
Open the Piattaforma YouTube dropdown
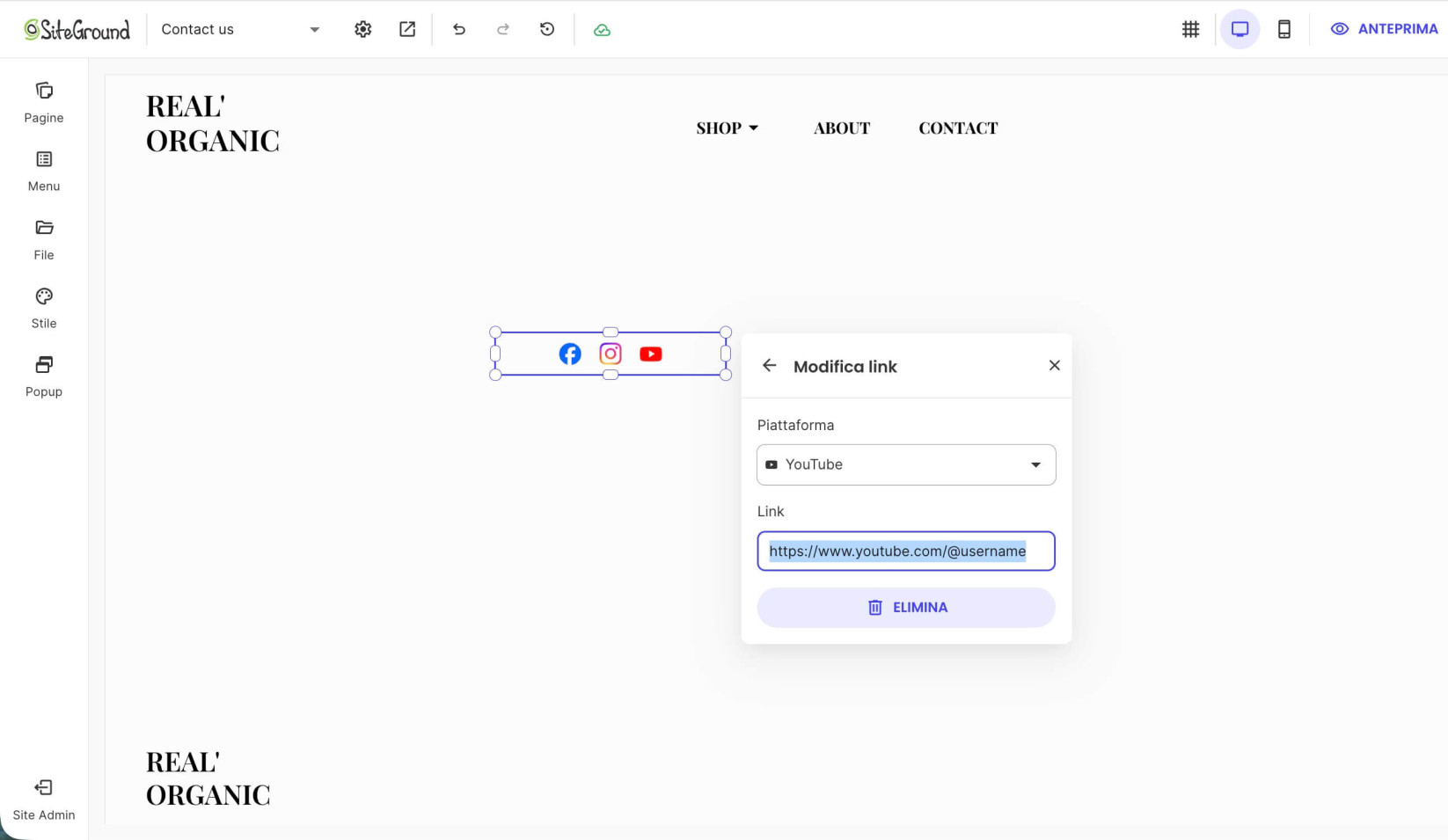906,464
